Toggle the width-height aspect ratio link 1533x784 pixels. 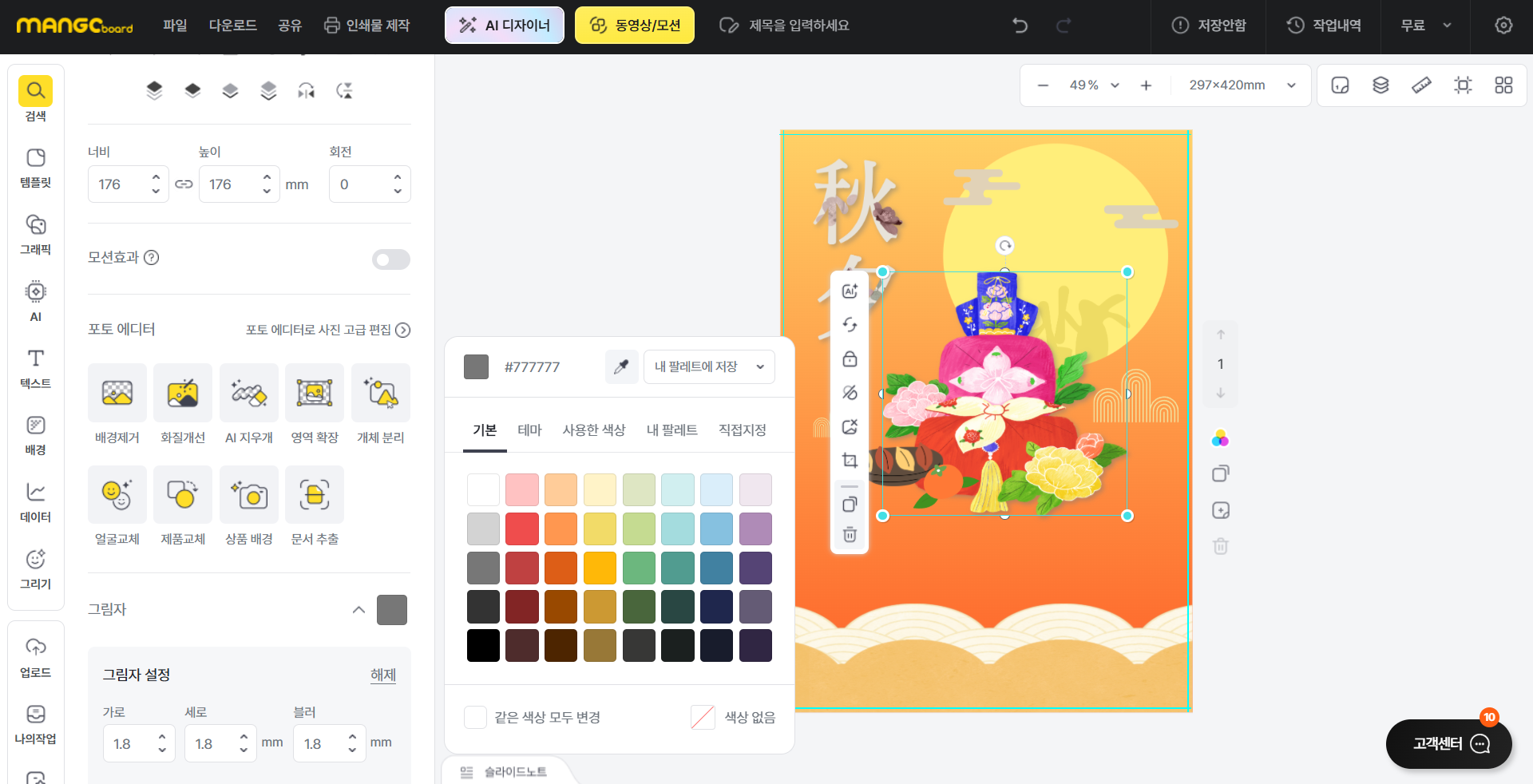pos(184,184)
